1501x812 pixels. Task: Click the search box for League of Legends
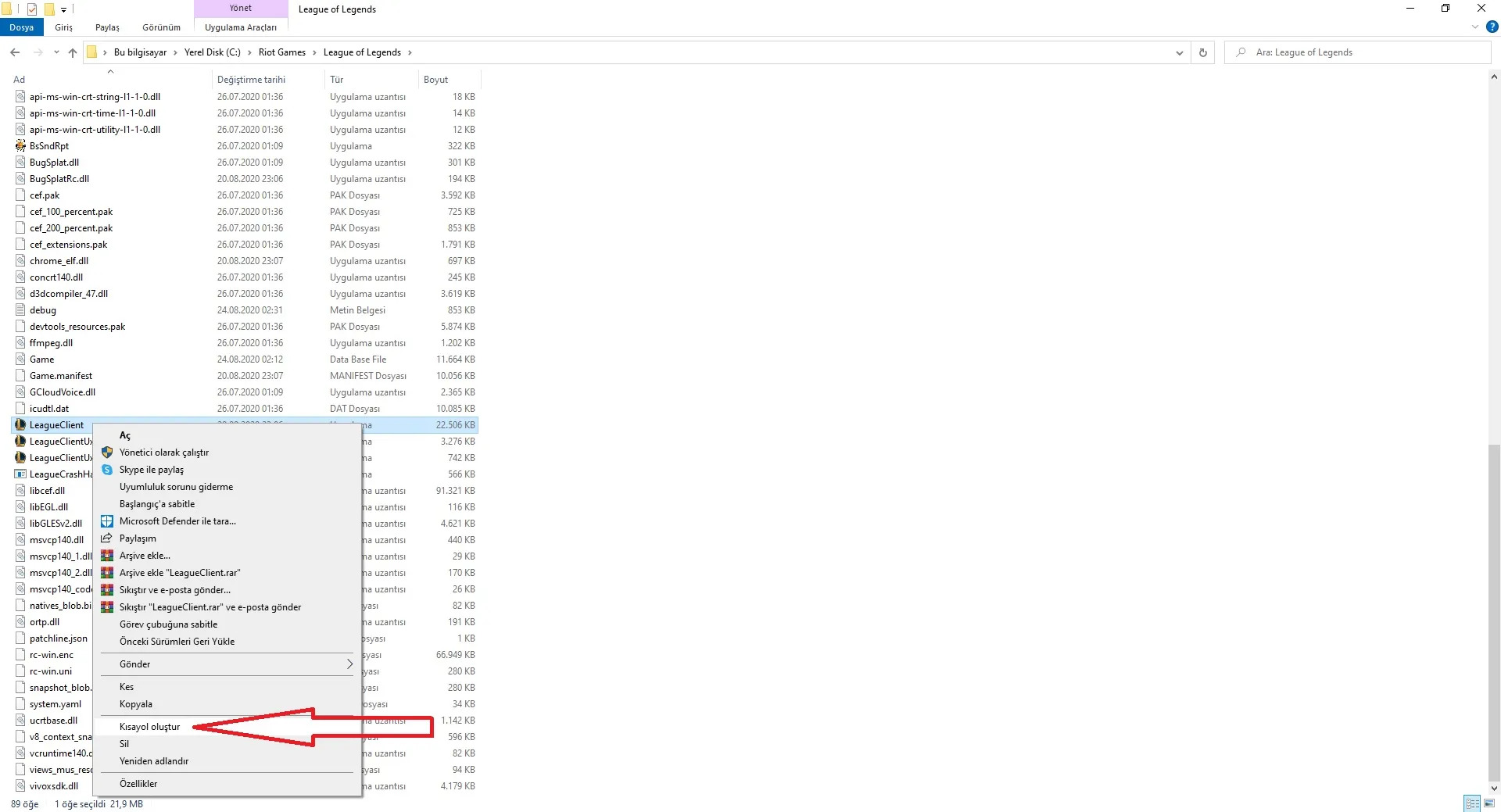pyautogui.click(x=1358, y=52)
